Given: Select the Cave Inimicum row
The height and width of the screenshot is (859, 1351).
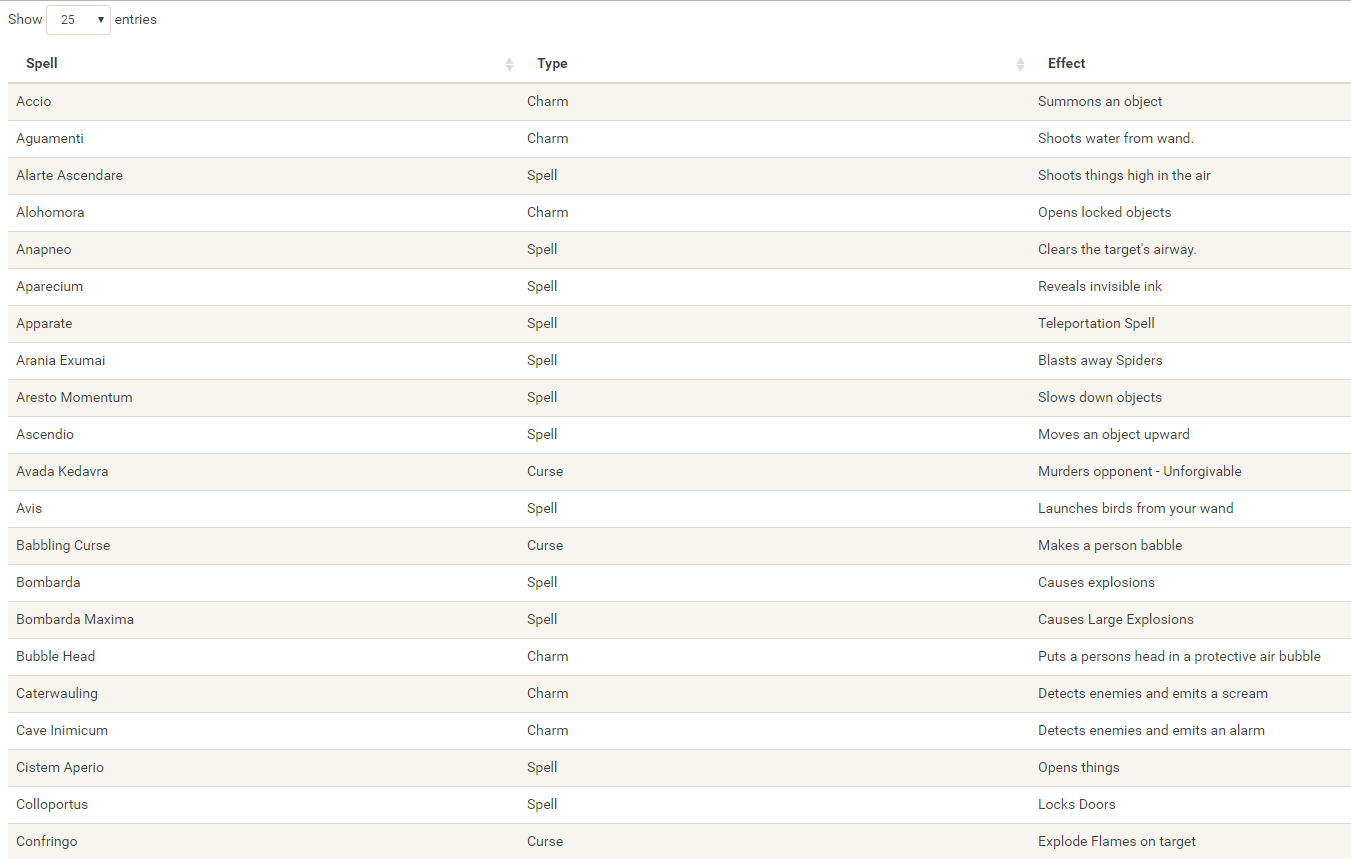Looking at the screenshot, I should pyautogui.click(x=62, y=730).
